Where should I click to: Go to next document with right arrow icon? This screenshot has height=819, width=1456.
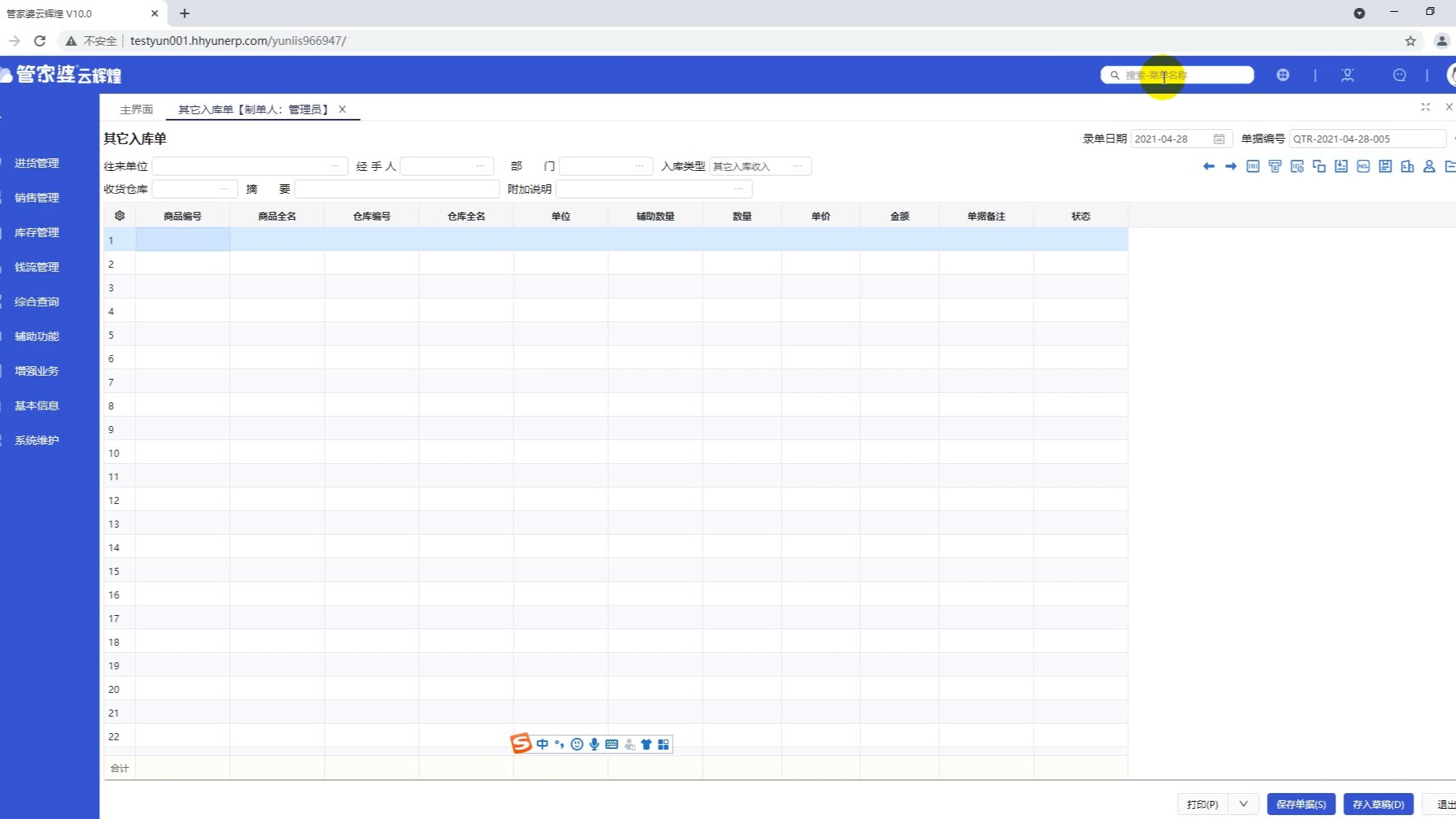[1231, 166]
